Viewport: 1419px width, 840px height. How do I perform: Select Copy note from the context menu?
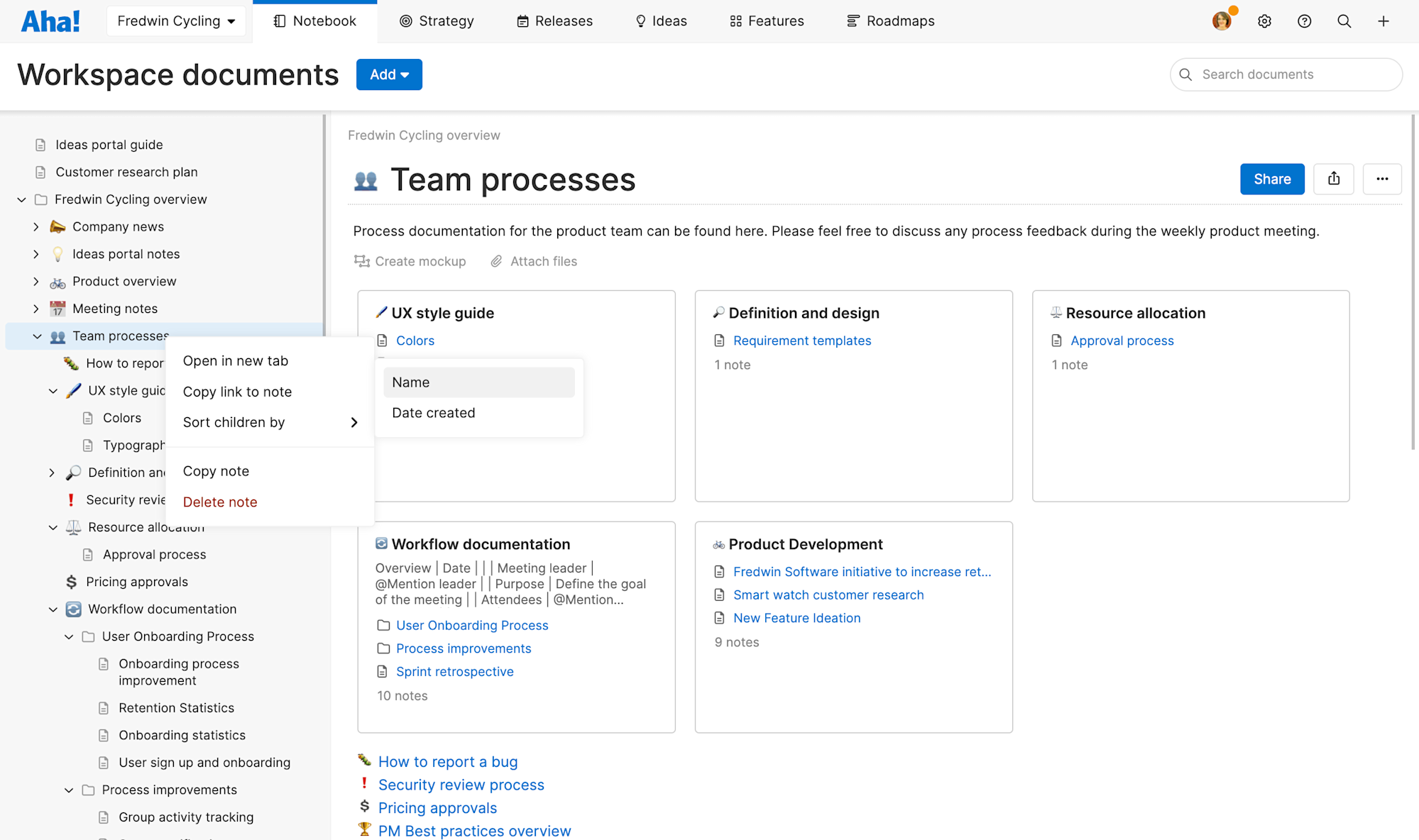(216, 470)
